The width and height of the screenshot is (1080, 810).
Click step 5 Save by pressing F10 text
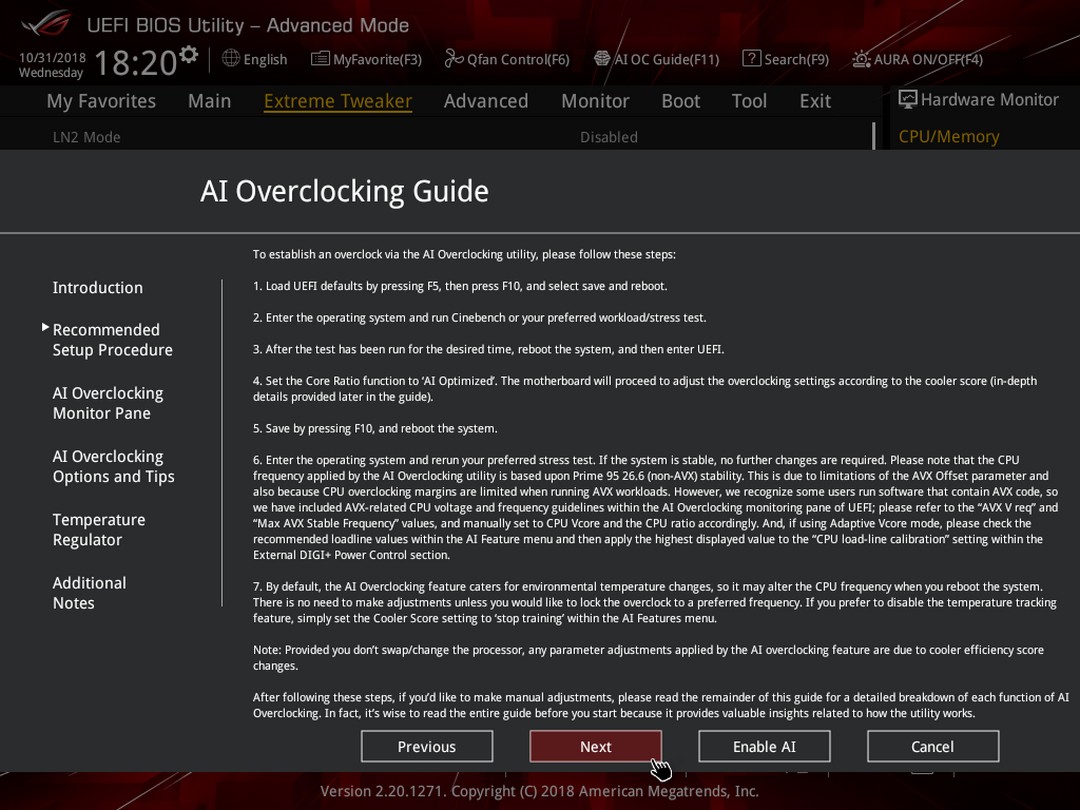[x=375, y=428]
